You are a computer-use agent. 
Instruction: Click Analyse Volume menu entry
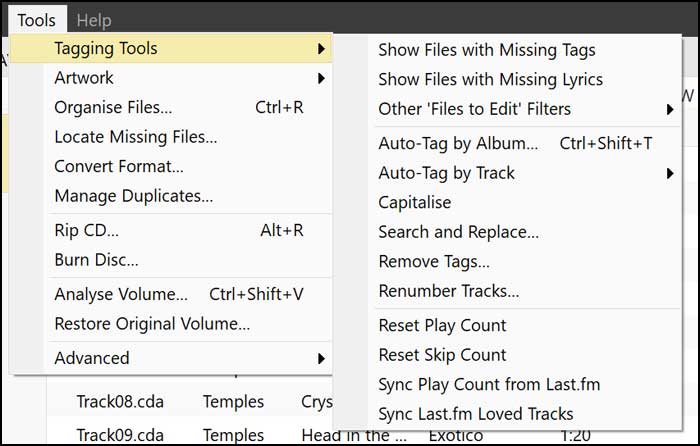point(121,294)
